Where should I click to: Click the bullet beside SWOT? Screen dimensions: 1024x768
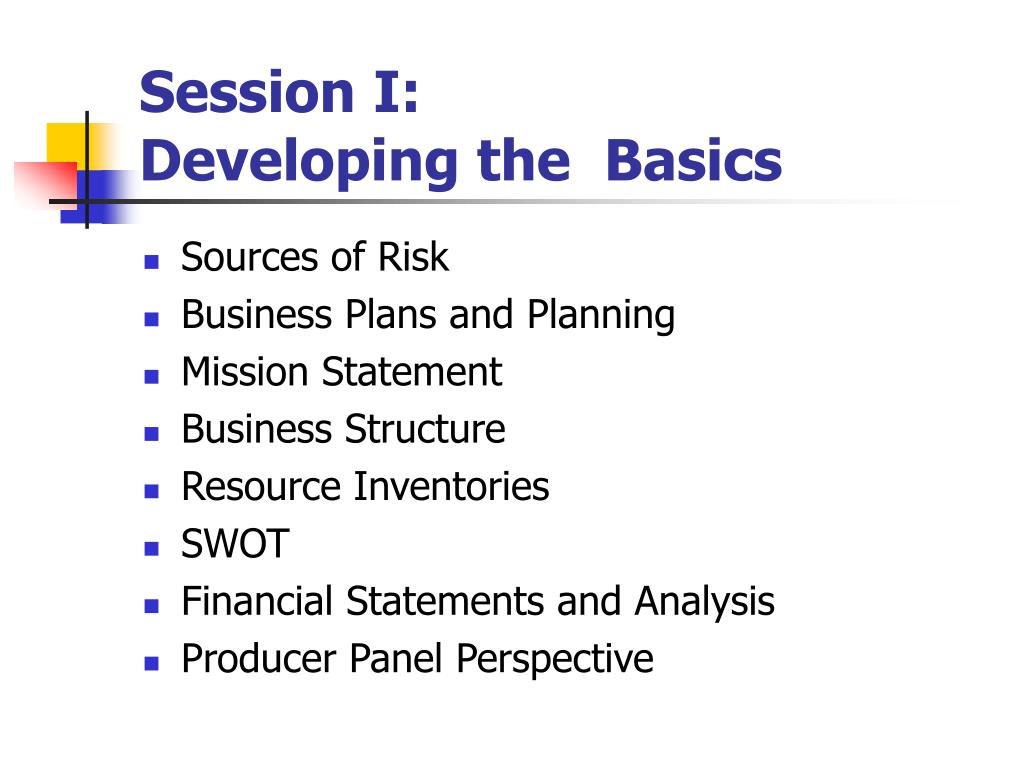[152, 549]
